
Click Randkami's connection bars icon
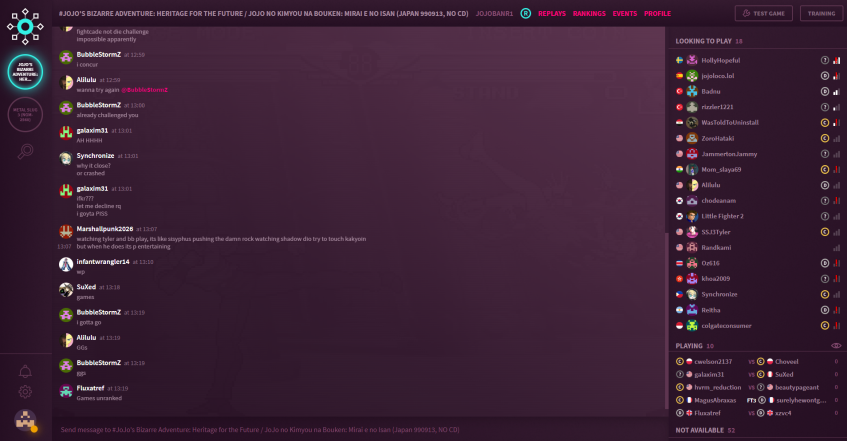point(836,248)
